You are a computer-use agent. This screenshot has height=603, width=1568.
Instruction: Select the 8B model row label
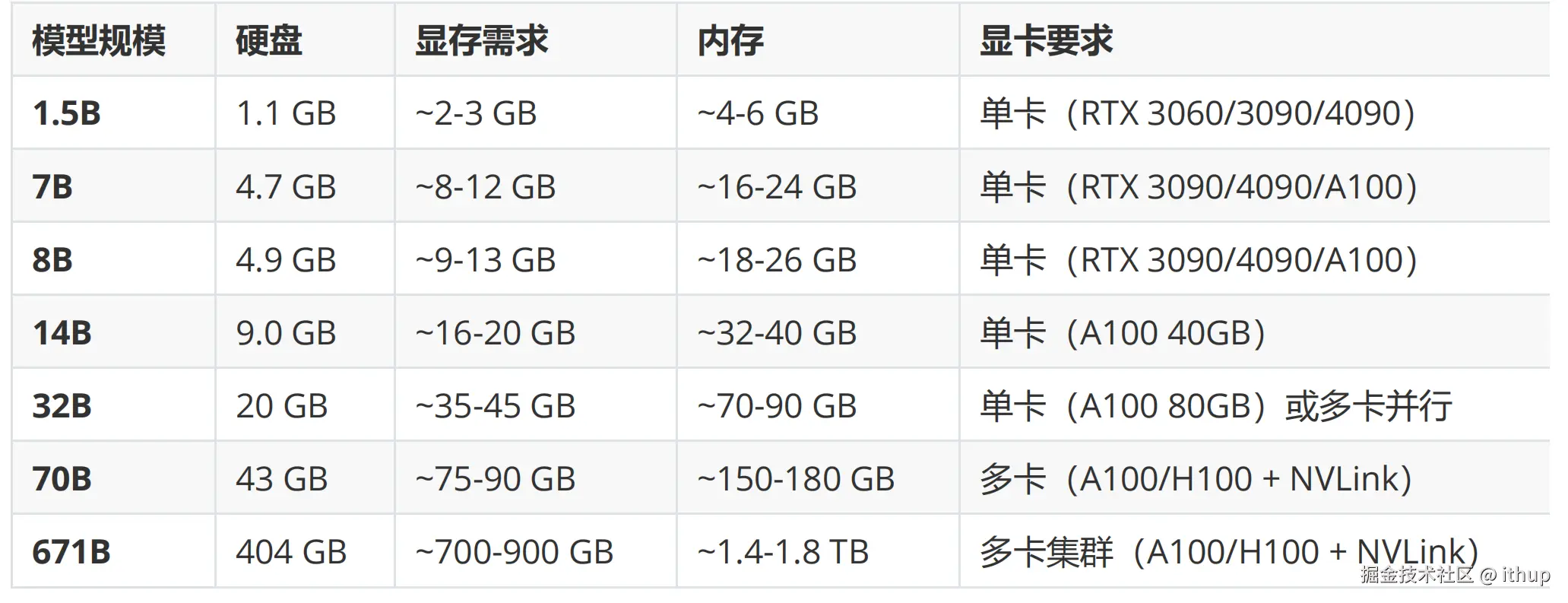point(52,259)
